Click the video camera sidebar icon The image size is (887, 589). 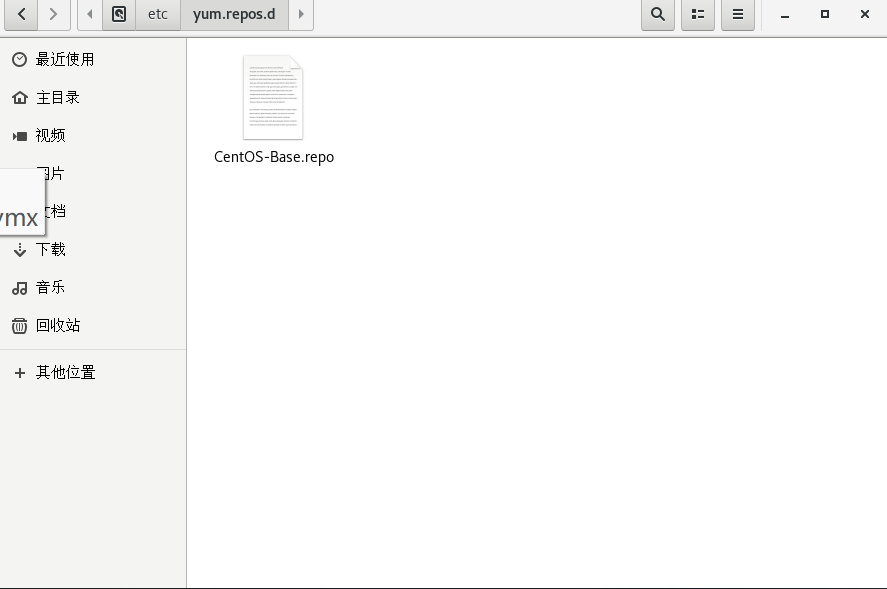(20, 136)
